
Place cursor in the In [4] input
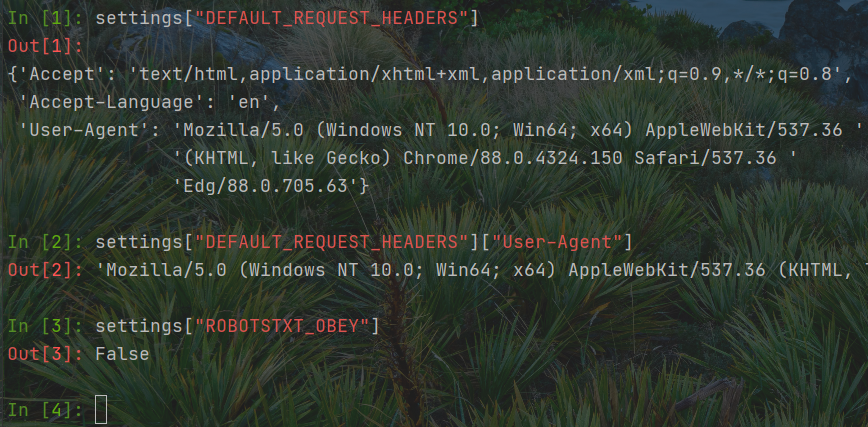(x=101, y=410)
